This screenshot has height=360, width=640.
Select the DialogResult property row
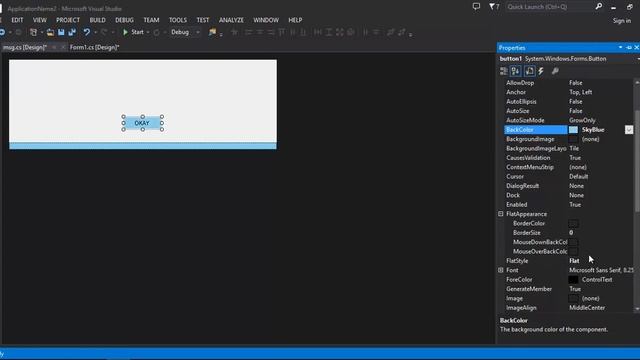(569, 186)
